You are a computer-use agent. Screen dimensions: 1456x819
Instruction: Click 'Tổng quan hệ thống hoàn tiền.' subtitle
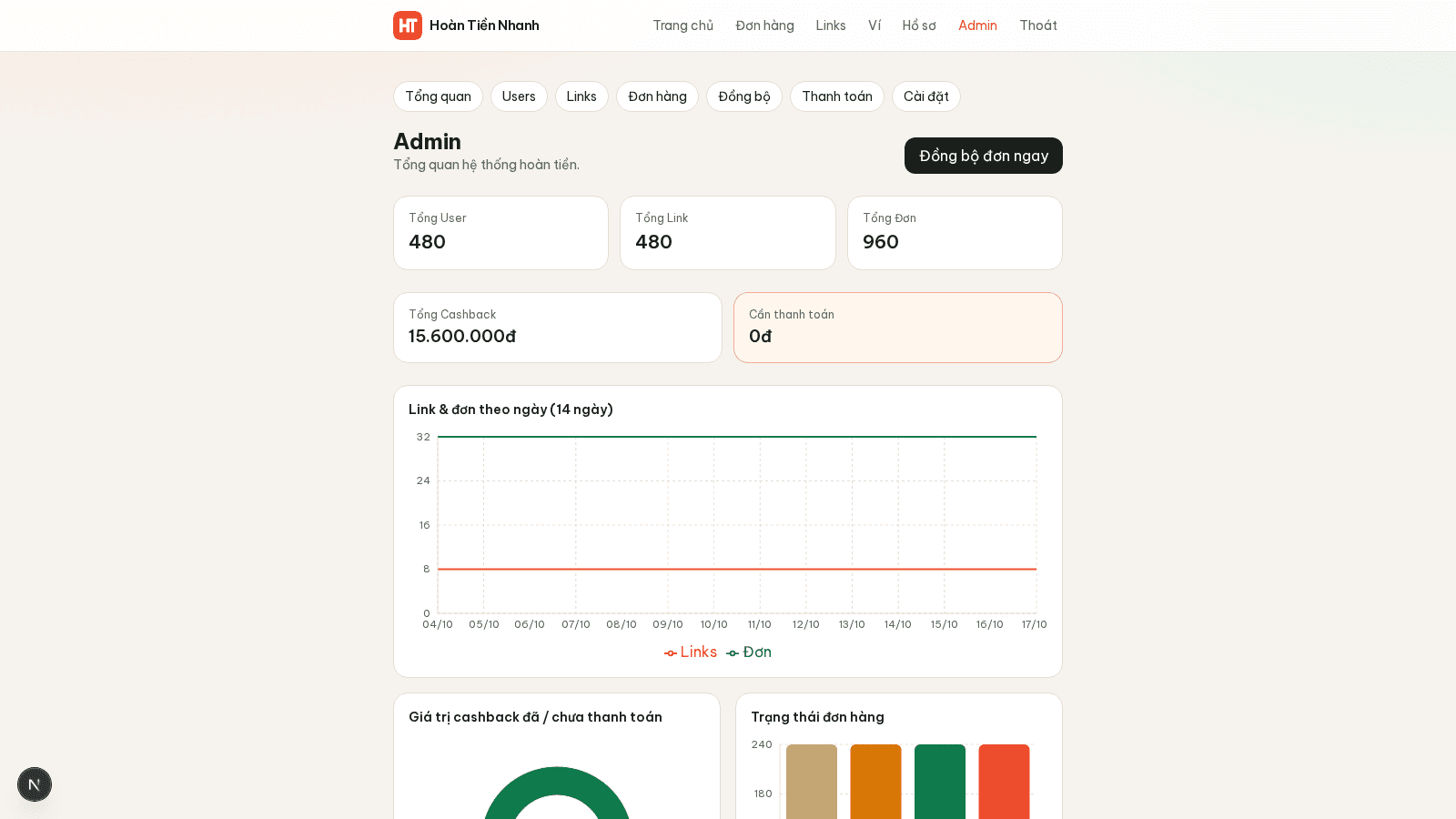tap(486, 165)
